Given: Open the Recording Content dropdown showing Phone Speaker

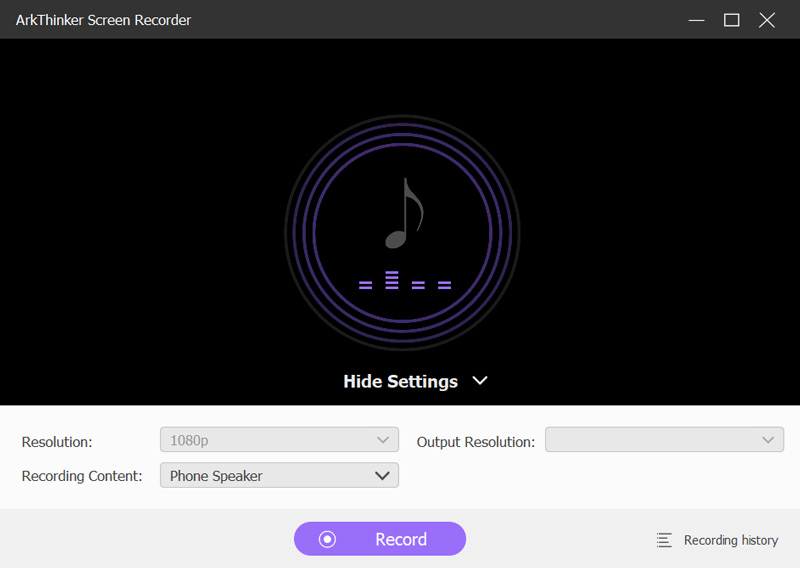Looking at the screenshot, I should 279,475.
